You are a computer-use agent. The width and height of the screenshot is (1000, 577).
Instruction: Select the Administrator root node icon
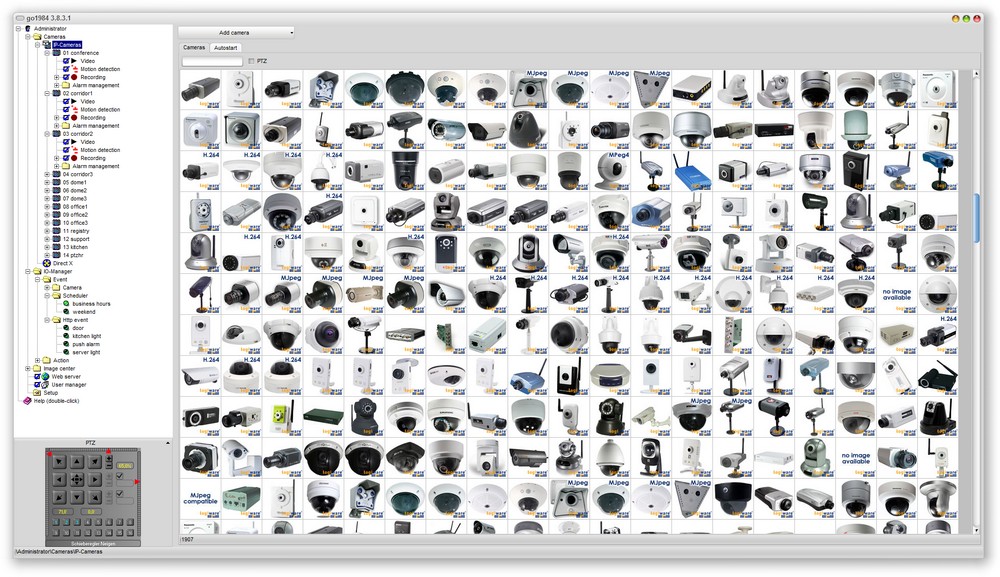(x=27, y=29)
